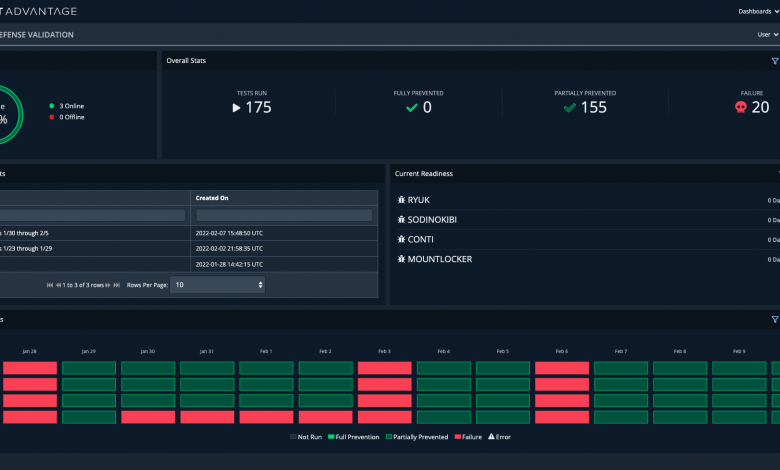Click the red Offline status dot
The height and width of the screenshot is (470, 780).
click(52, 117)
